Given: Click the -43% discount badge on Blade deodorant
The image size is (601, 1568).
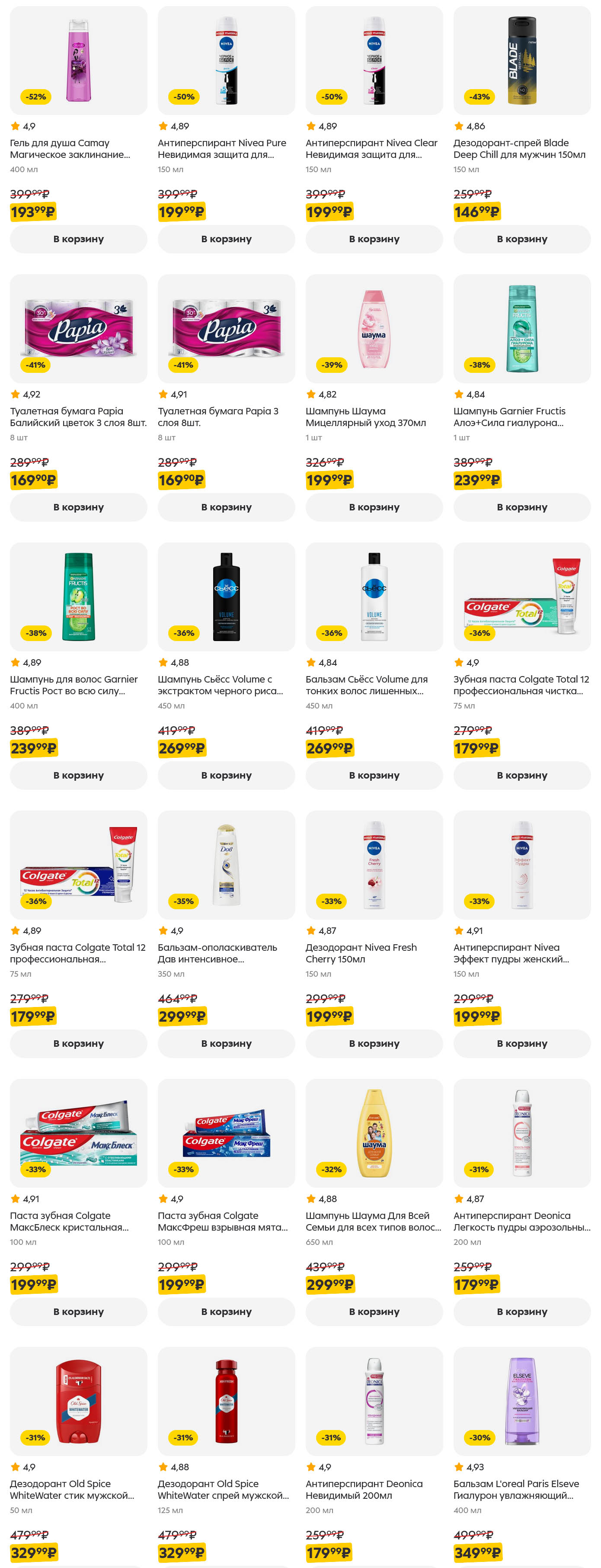Looking at the screenshot, I should pos(480,97).
